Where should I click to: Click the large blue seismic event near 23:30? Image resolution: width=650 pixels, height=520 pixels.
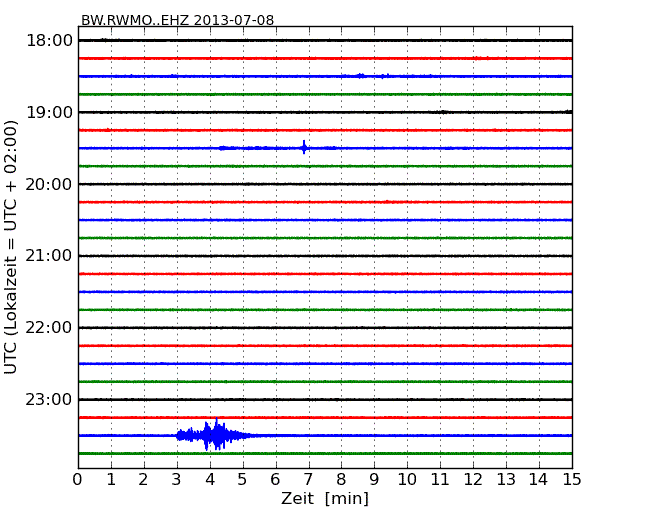coord(216,435)
